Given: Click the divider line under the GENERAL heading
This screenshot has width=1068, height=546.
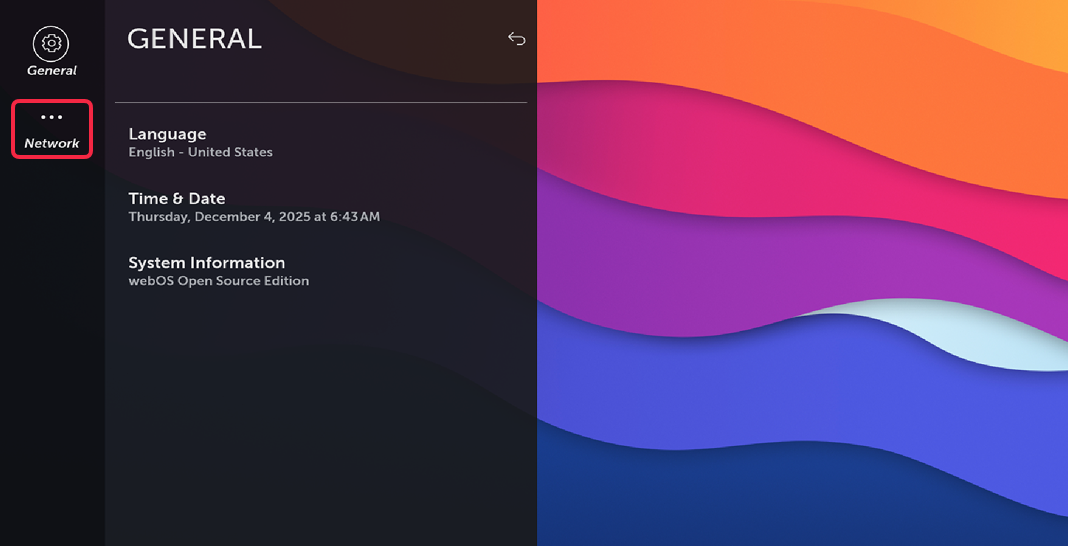Looking at the screenshot, I should point(320,102).
